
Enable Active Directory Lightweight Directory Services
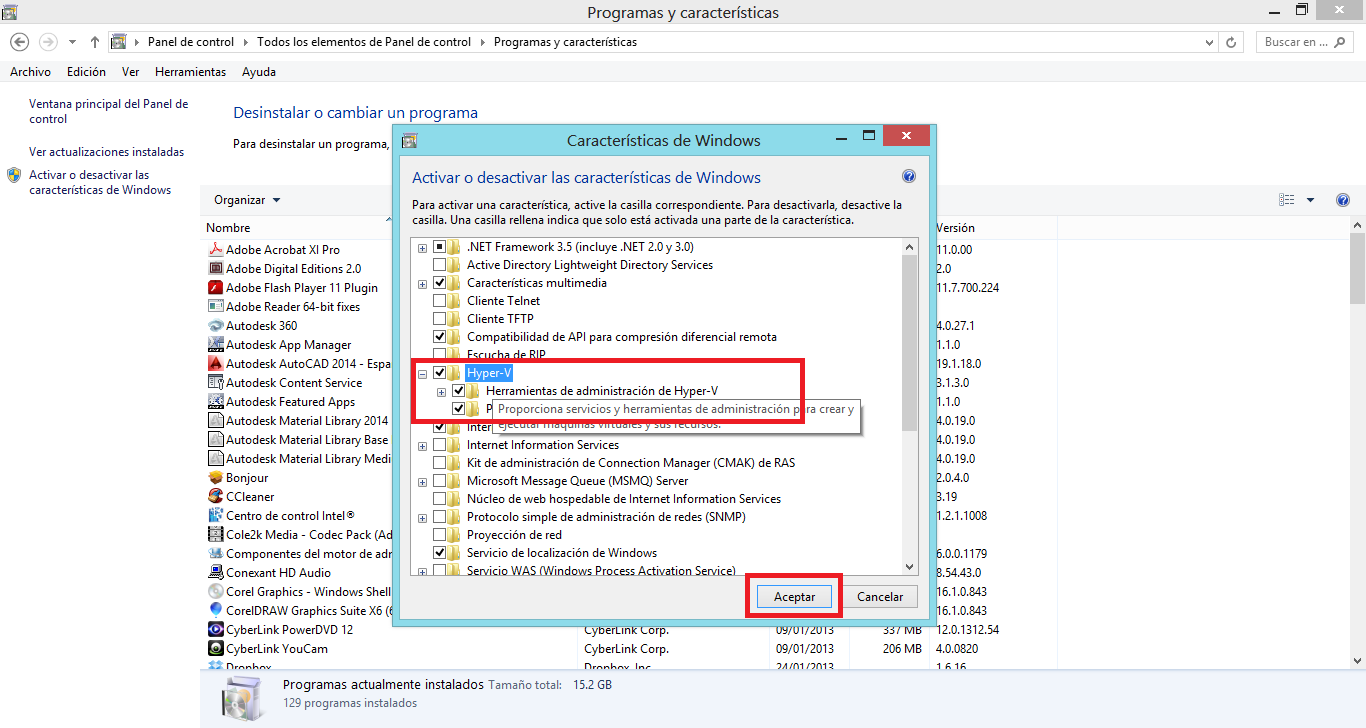click(x=440, y=265)
